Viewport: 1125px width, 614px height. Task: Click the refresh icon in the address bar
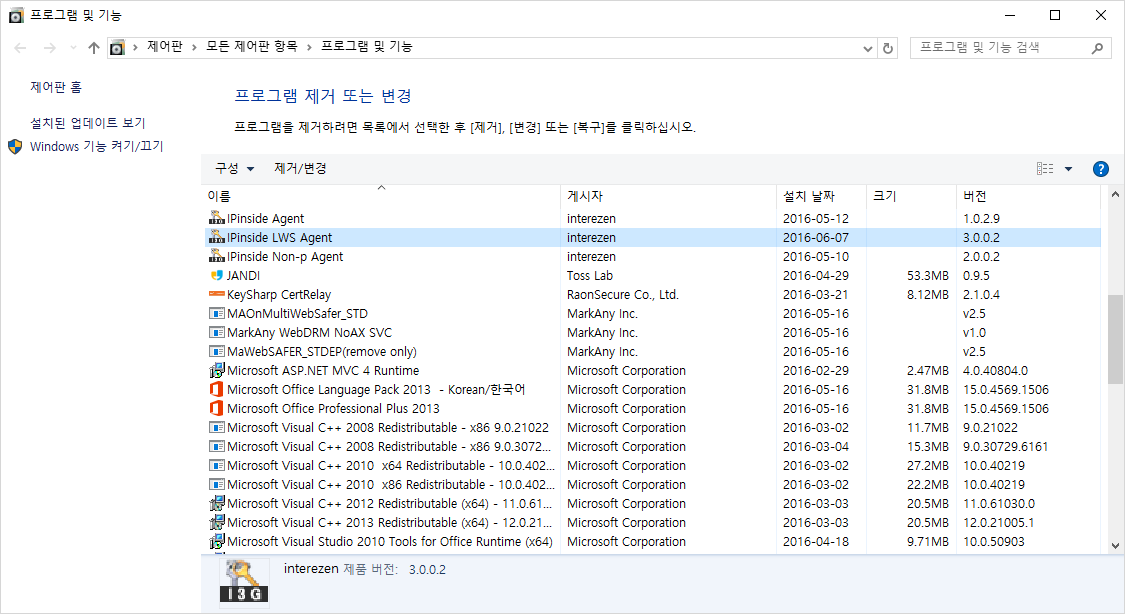tap(887, 46)
